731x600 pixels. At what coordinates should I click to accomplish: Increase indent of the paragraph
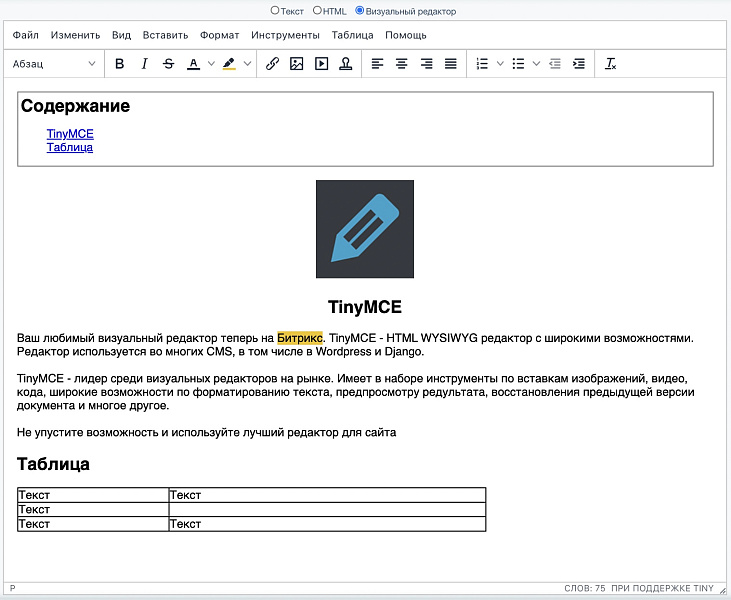pos(578,64)
